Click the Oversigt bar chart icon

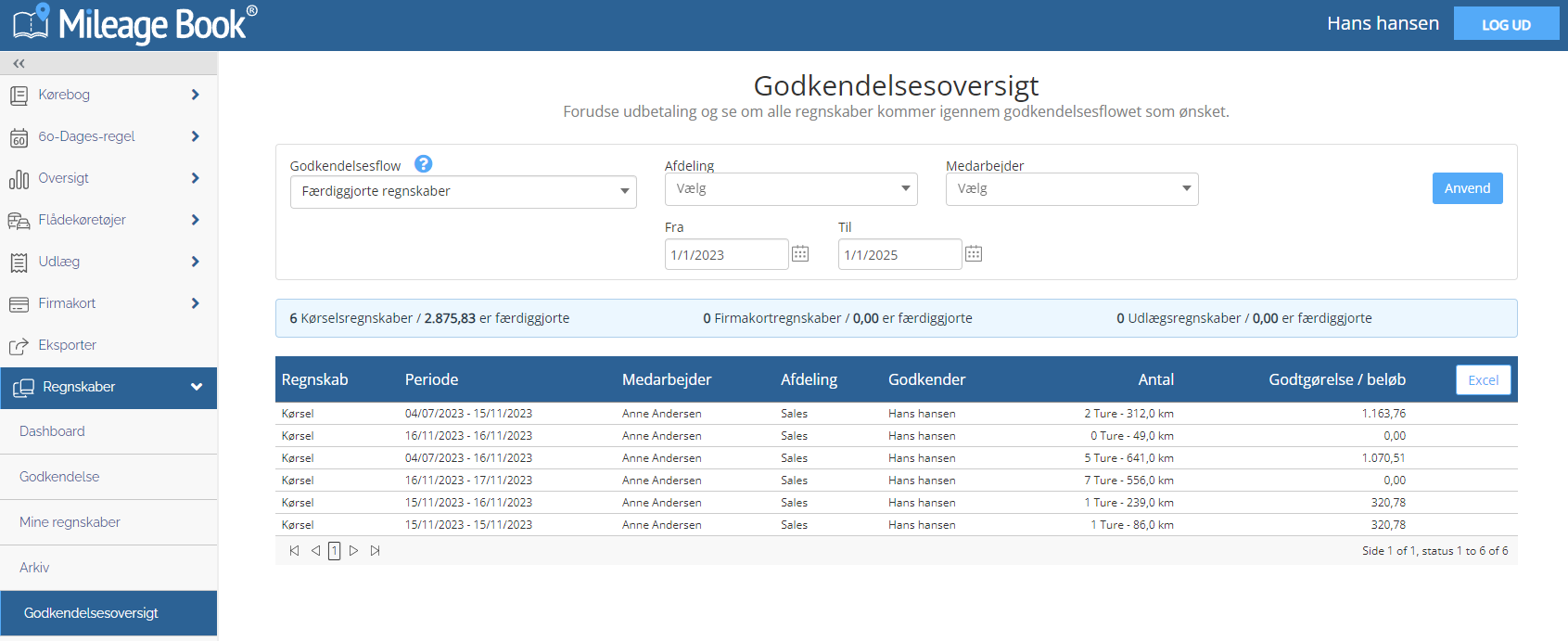[19, 179]
